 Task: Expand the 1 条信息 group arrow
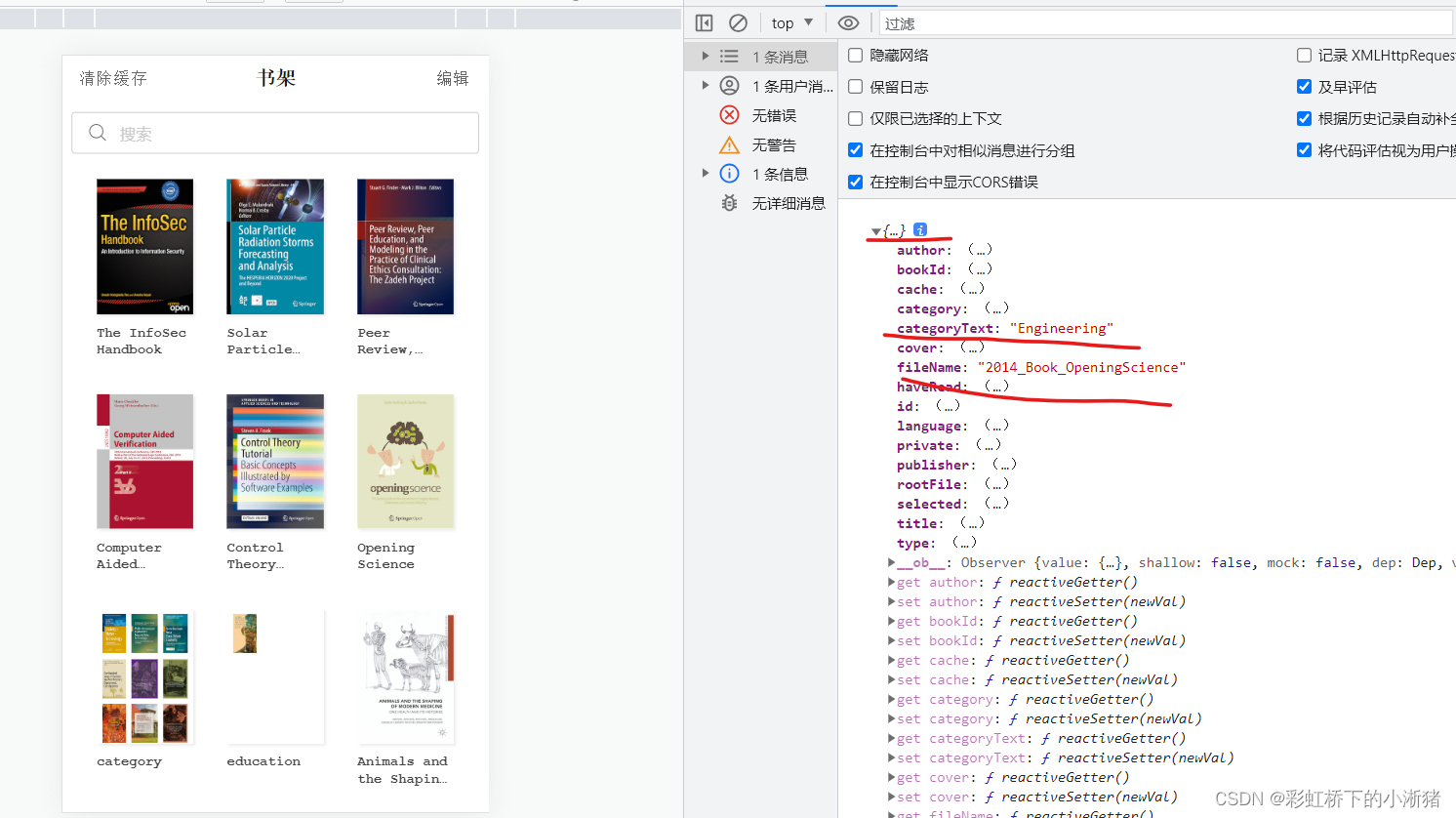click(x=705, y=174)
